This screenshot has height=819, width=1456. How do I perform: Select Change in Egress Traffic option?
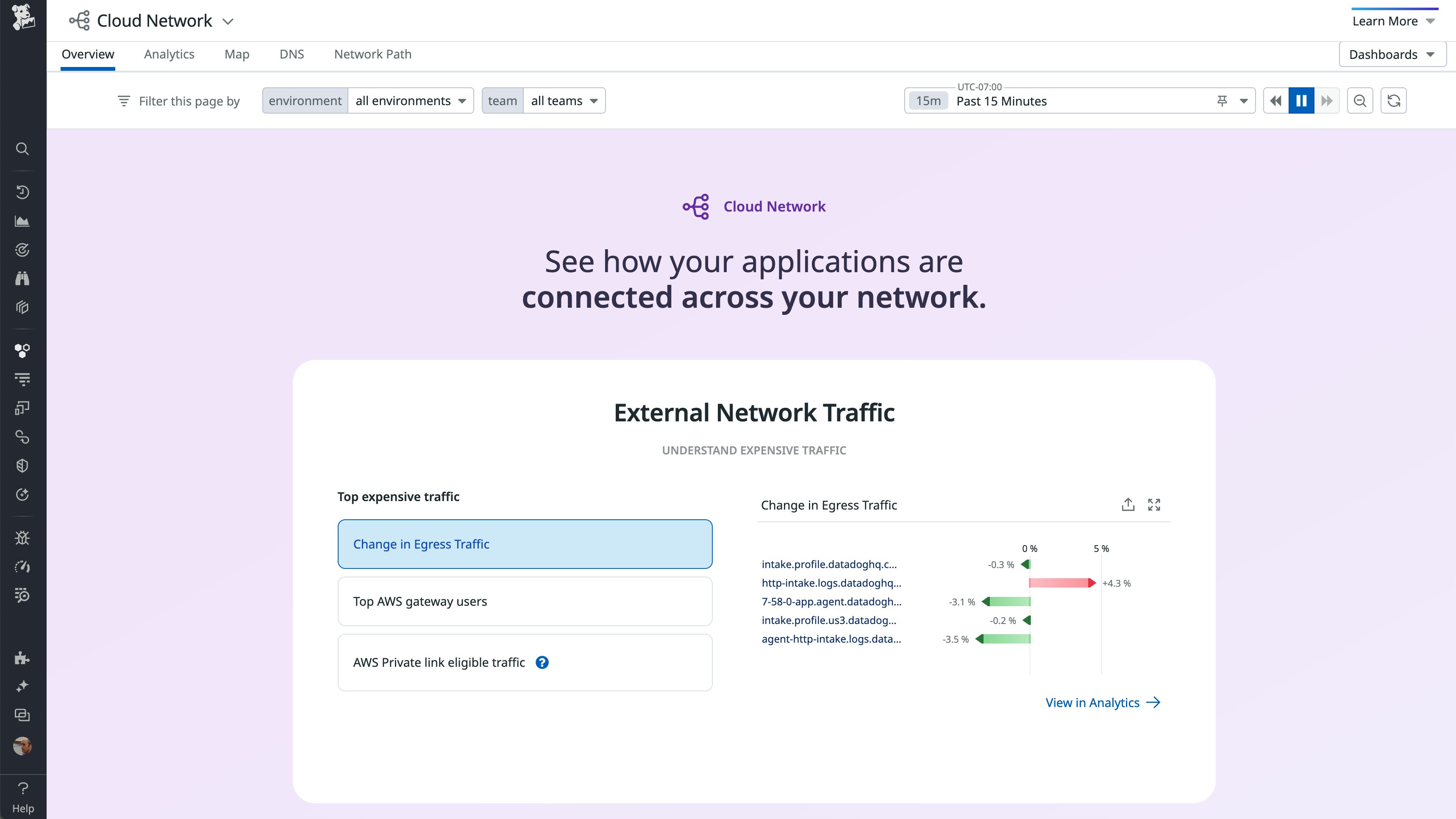click(525, 544)
